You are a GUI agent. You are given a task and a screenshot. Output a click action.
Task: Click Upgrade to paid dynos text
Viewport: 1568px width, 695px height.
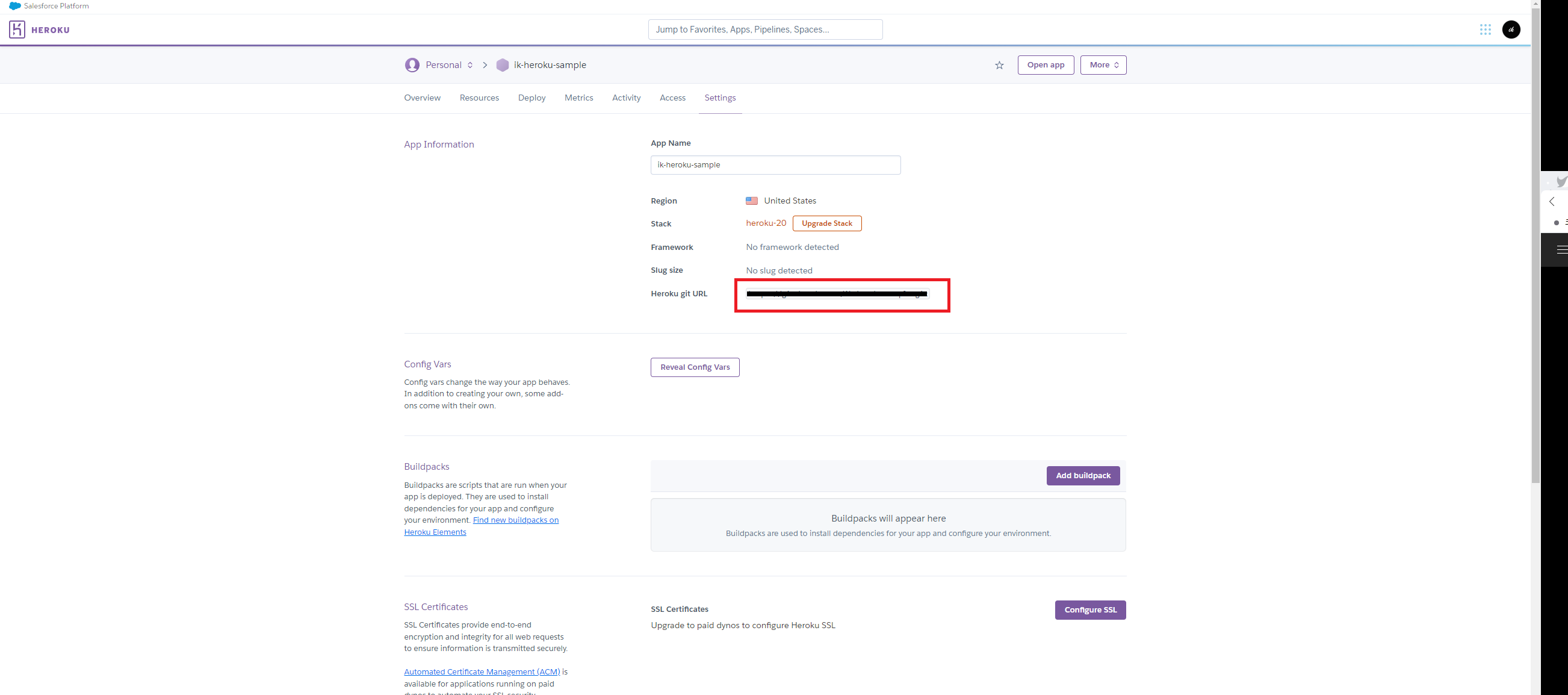pyautogui.click(x=743, y=626)
